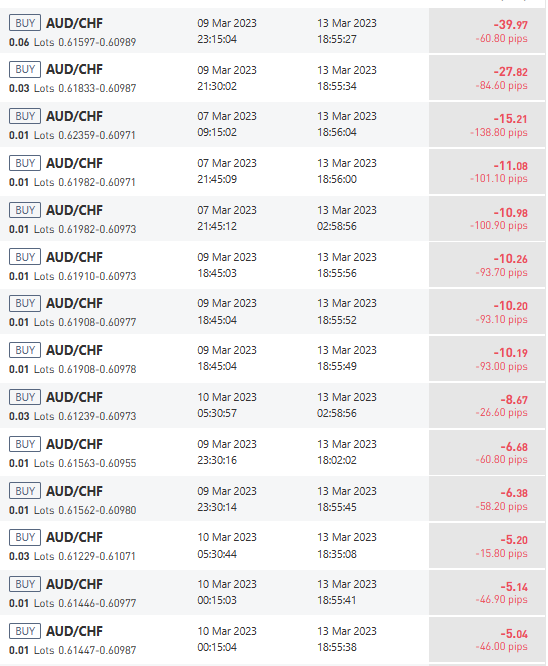Screen dimensions: 548x666
Task: Click the -10.19 loss amount
Action: 510,353
